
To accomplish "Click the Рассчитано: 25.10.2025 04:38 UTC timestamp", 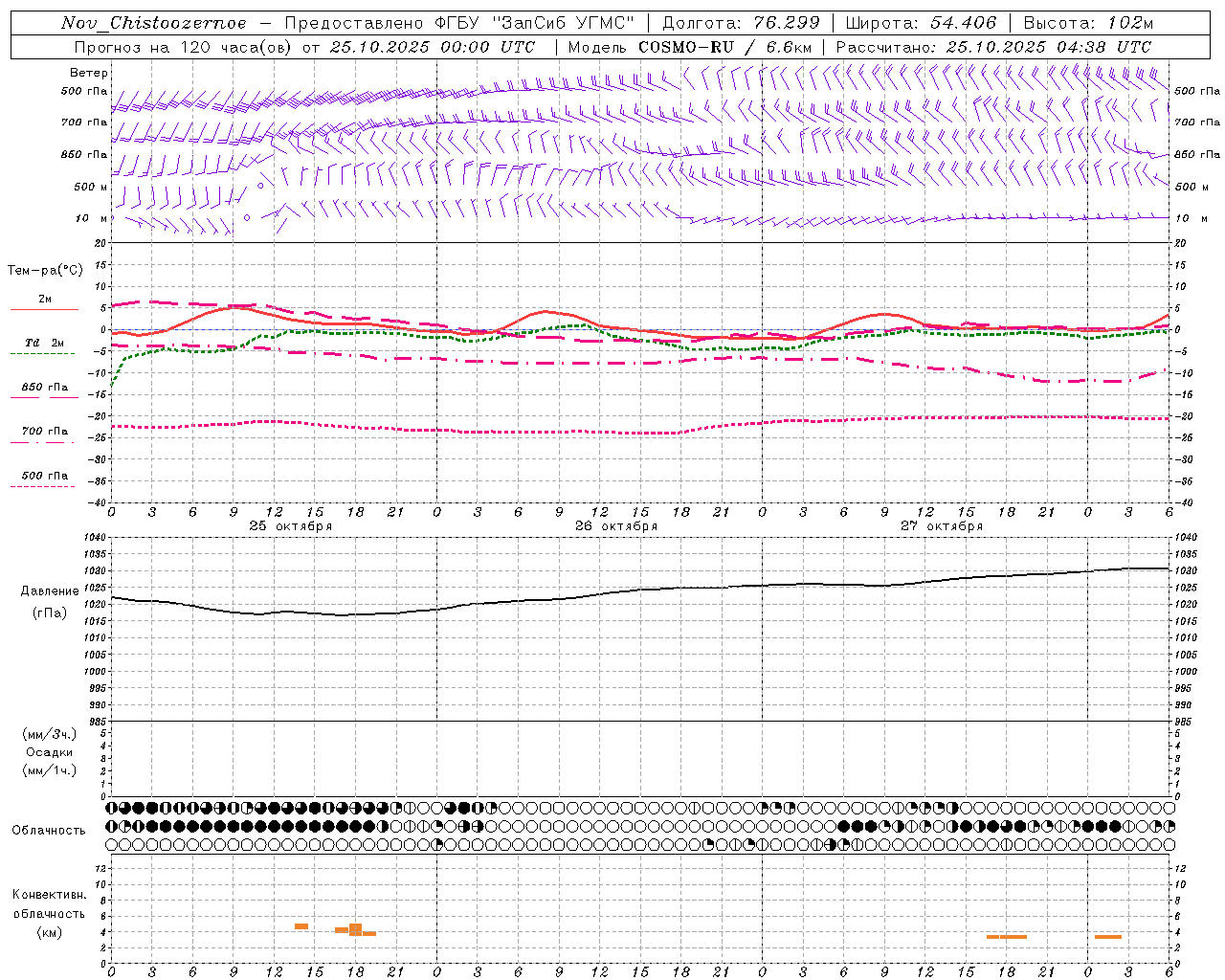I will (993, 47).
